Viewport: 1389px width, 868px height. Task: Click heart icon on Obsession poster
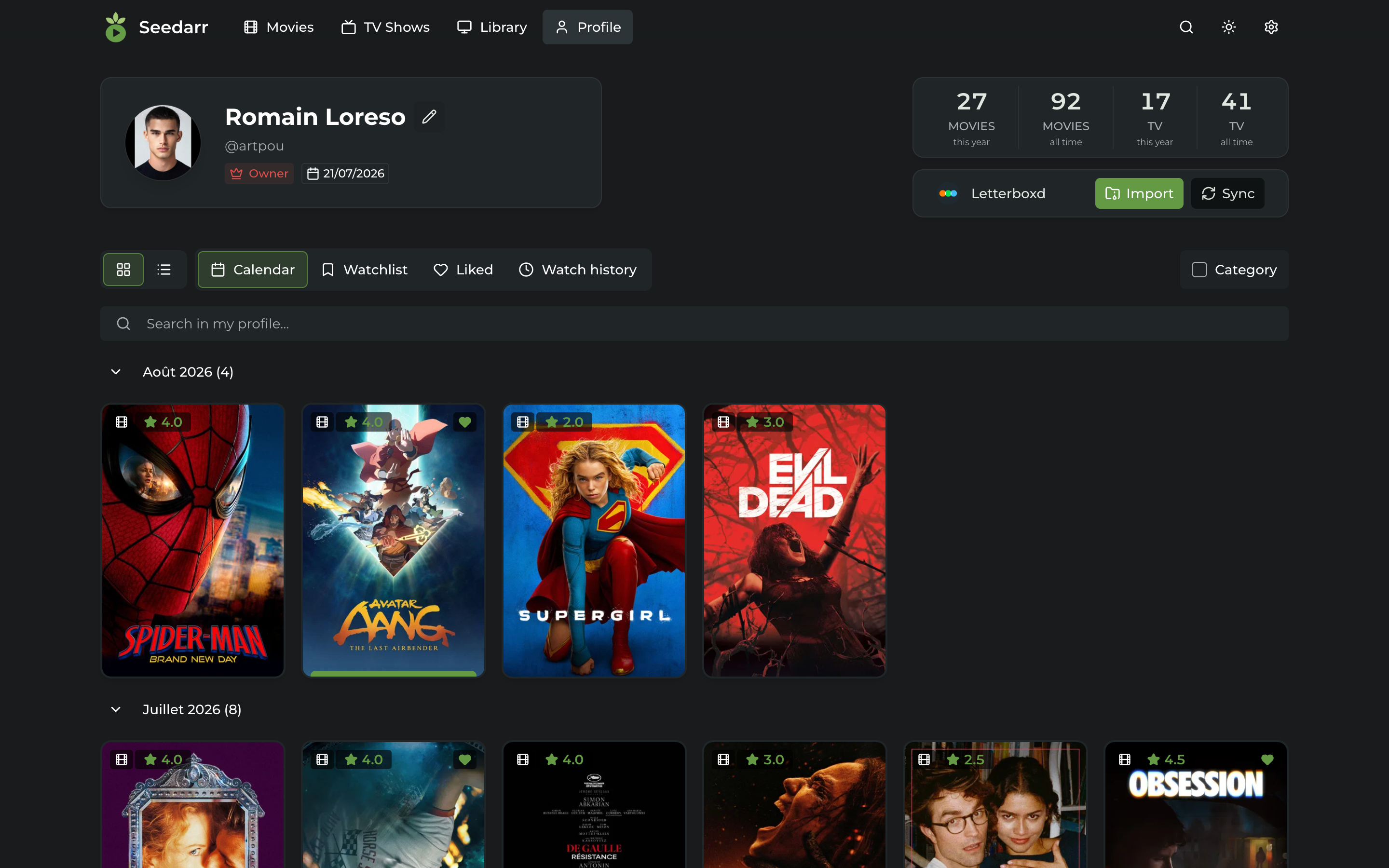[1267, 759]
